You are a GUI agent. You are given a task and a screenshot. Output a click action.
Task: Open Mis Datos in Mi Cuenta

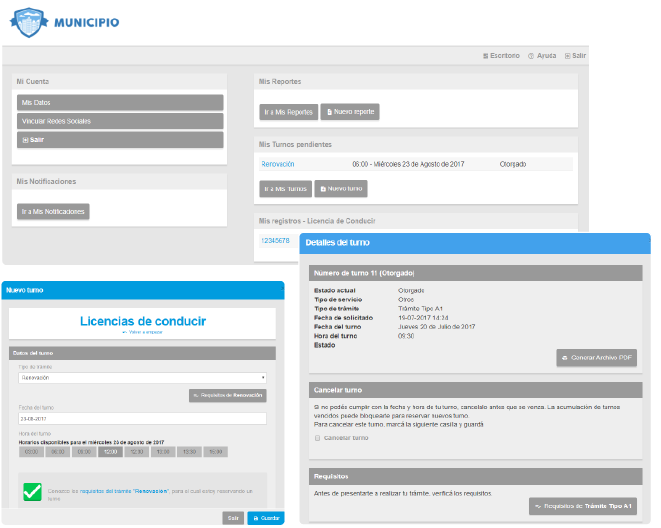pos(120,103)
